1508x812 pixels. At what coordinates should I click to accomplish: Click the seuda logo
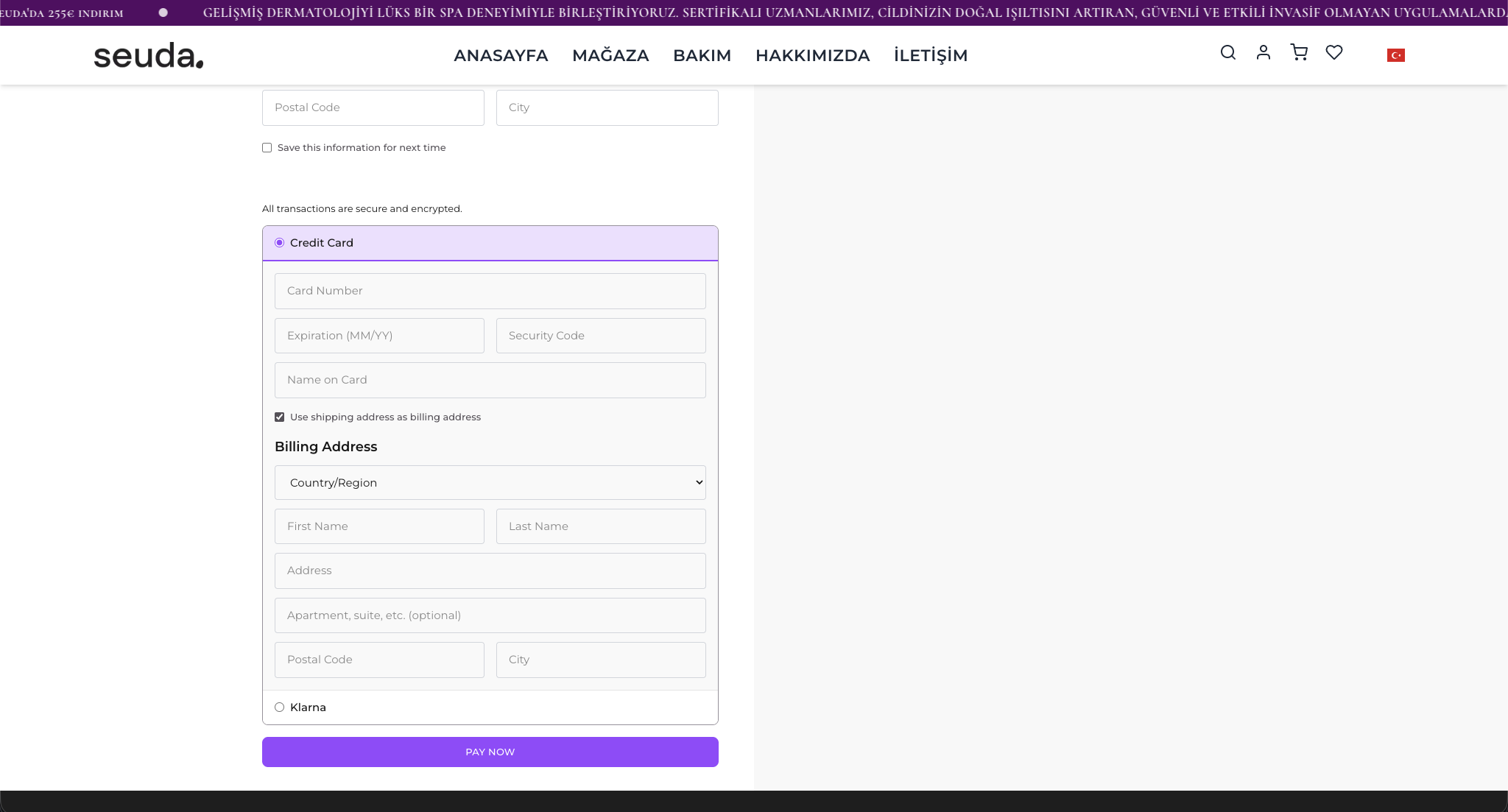pos(147,54)
